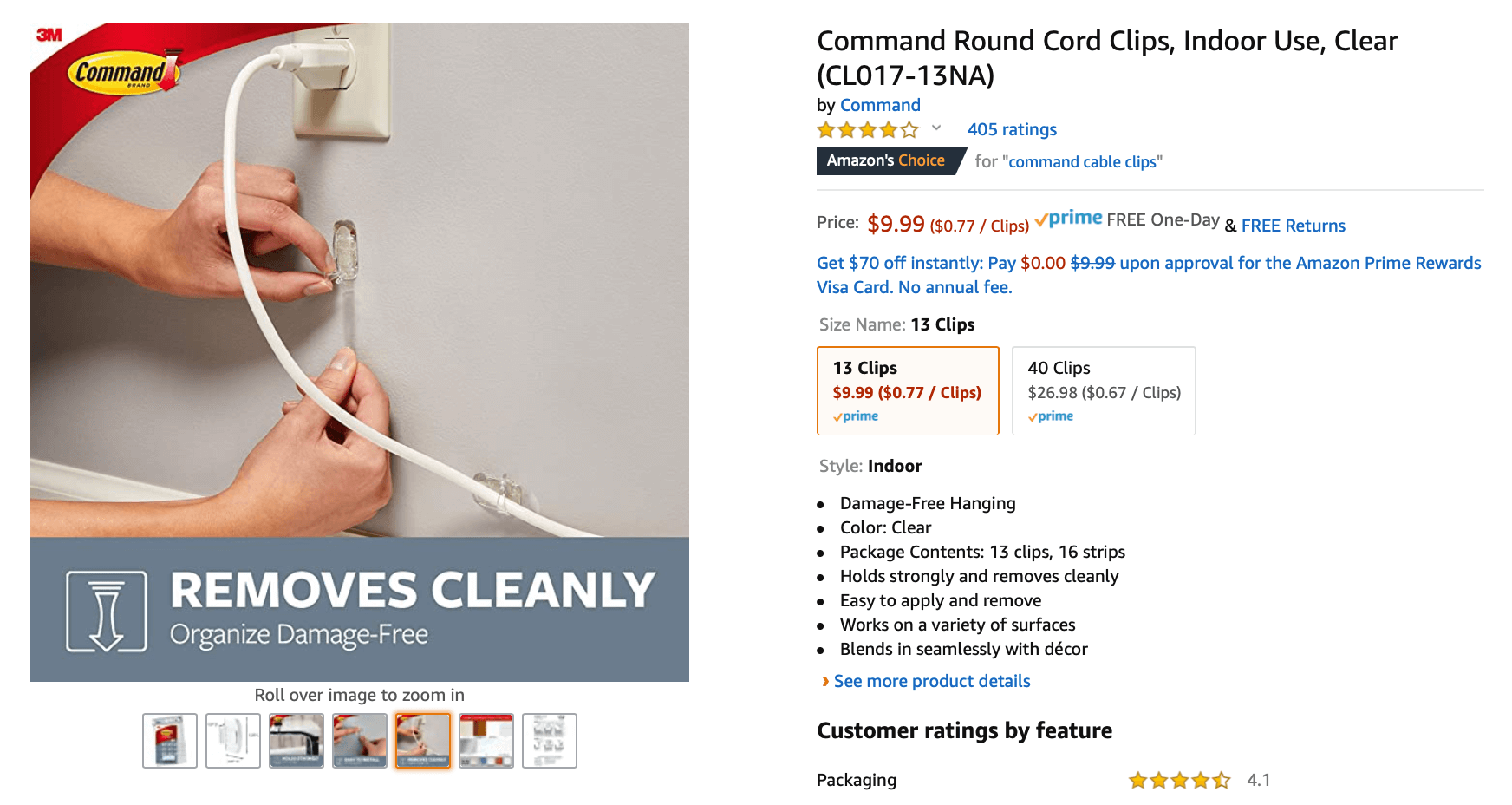Image resolution: width=1512 pixels, height=805 pixels.
Task: Expand See more product details
Action: 932,681
